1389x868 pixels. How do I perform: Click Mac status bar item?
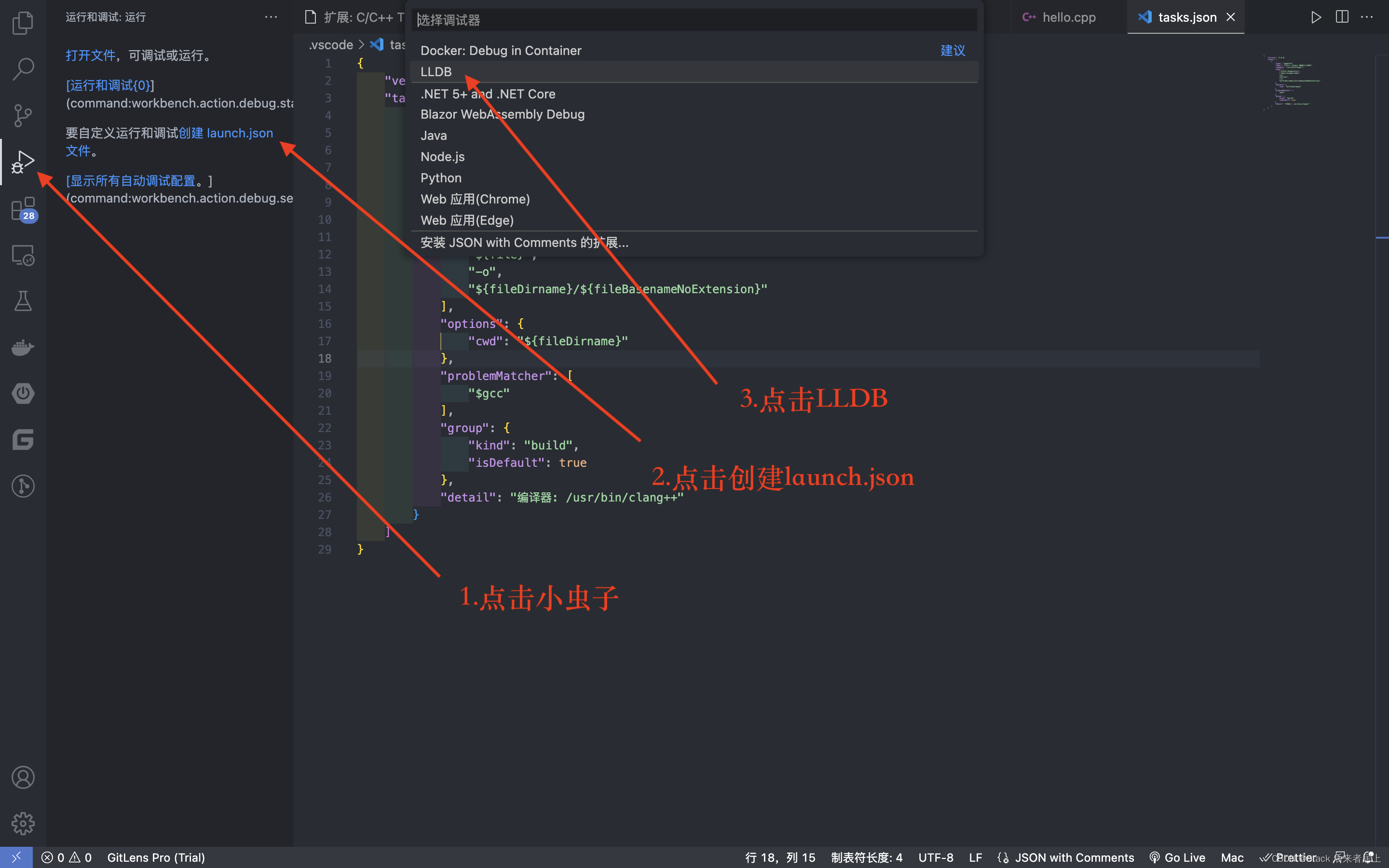tap(1232, 857)
